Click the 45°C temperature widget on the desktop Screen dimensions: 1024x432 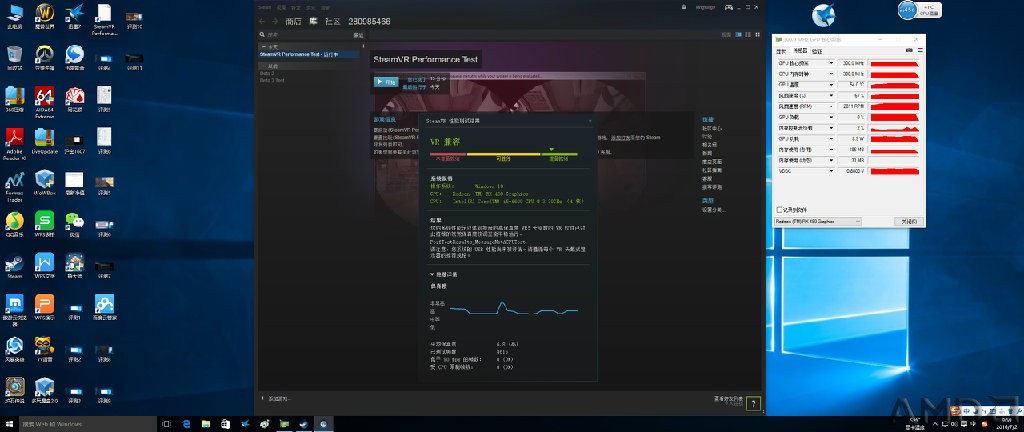[x=918, y=10]
